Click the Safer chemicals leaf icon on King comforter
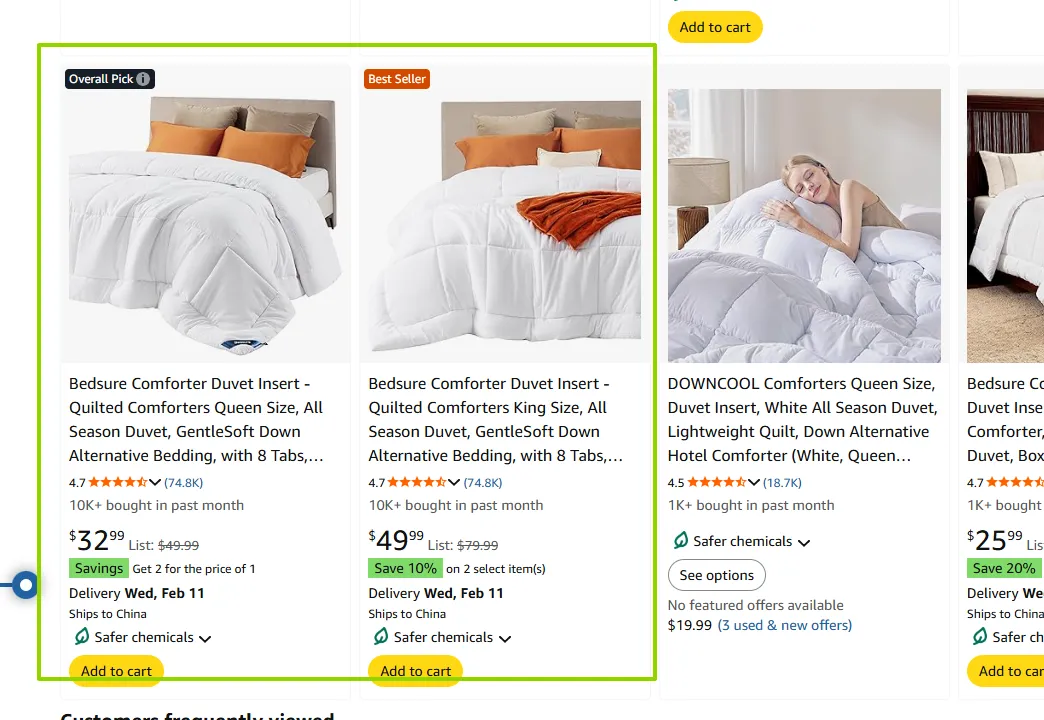The width and height of the screenshot is (1044, 720). pyautogui.click(x=381, y=637)
